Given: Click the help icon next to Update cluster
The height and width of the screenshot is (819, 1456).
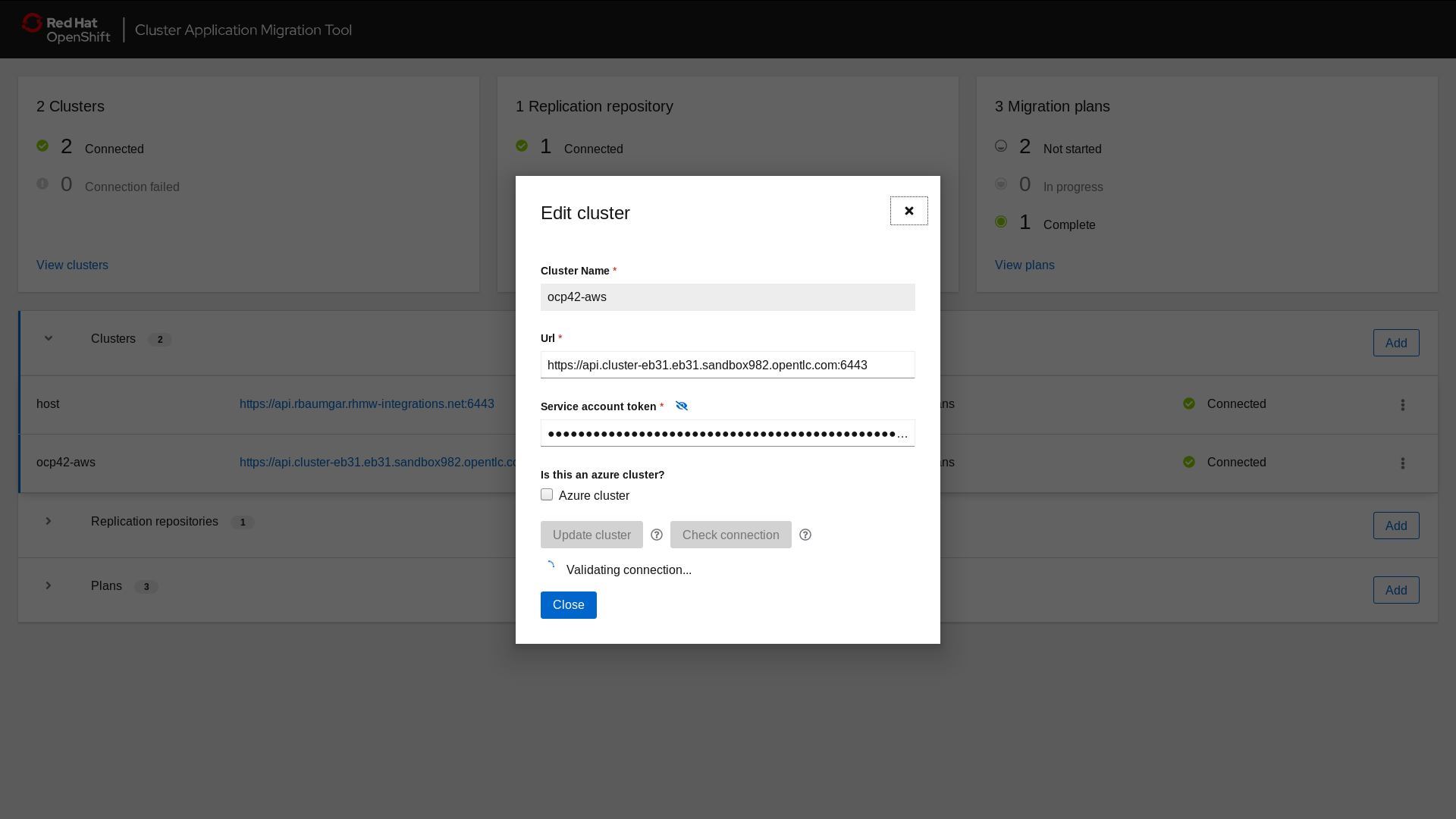Looking at the screenshot, I should point(656,535).
